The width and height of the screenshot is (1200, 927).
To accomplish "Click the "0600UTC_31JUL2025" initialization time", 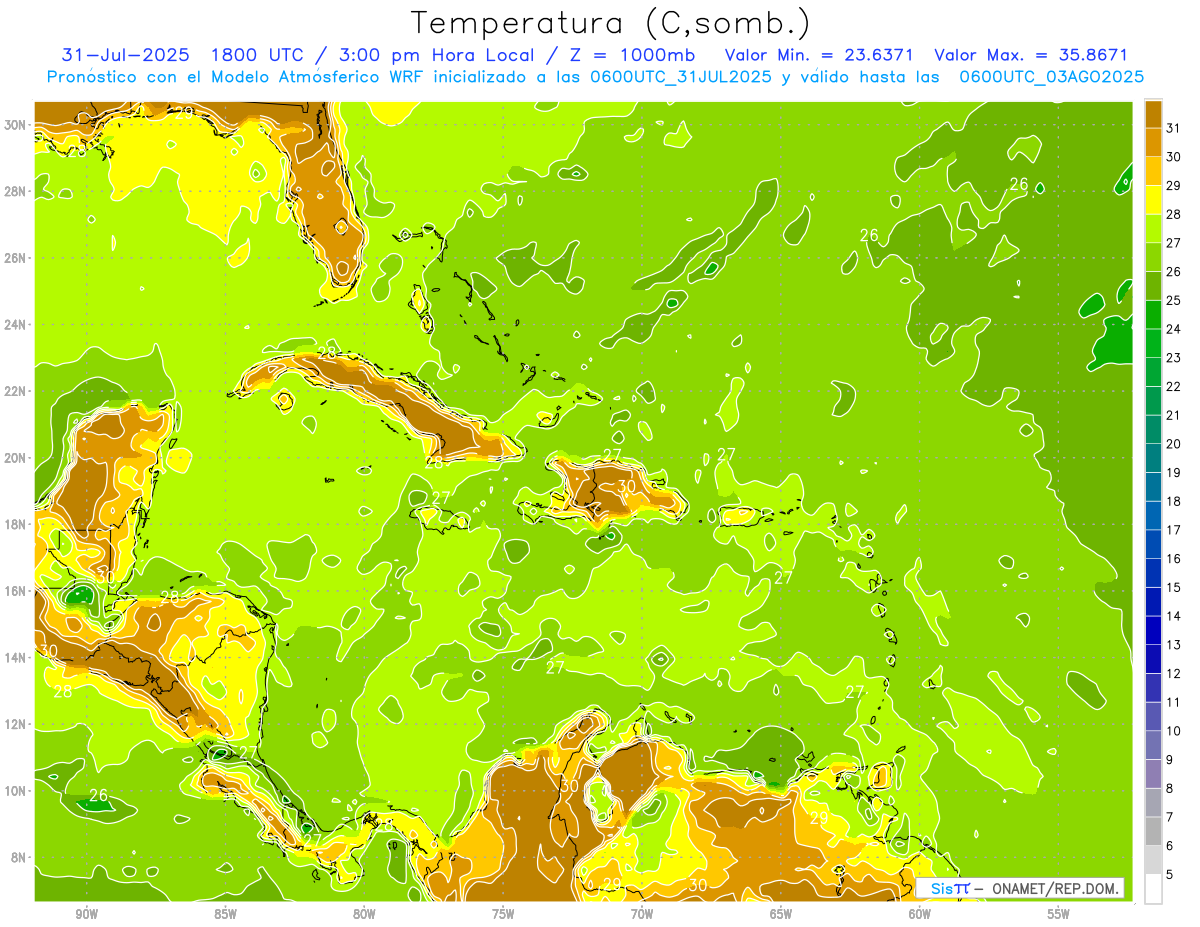I will click(680, 77).
